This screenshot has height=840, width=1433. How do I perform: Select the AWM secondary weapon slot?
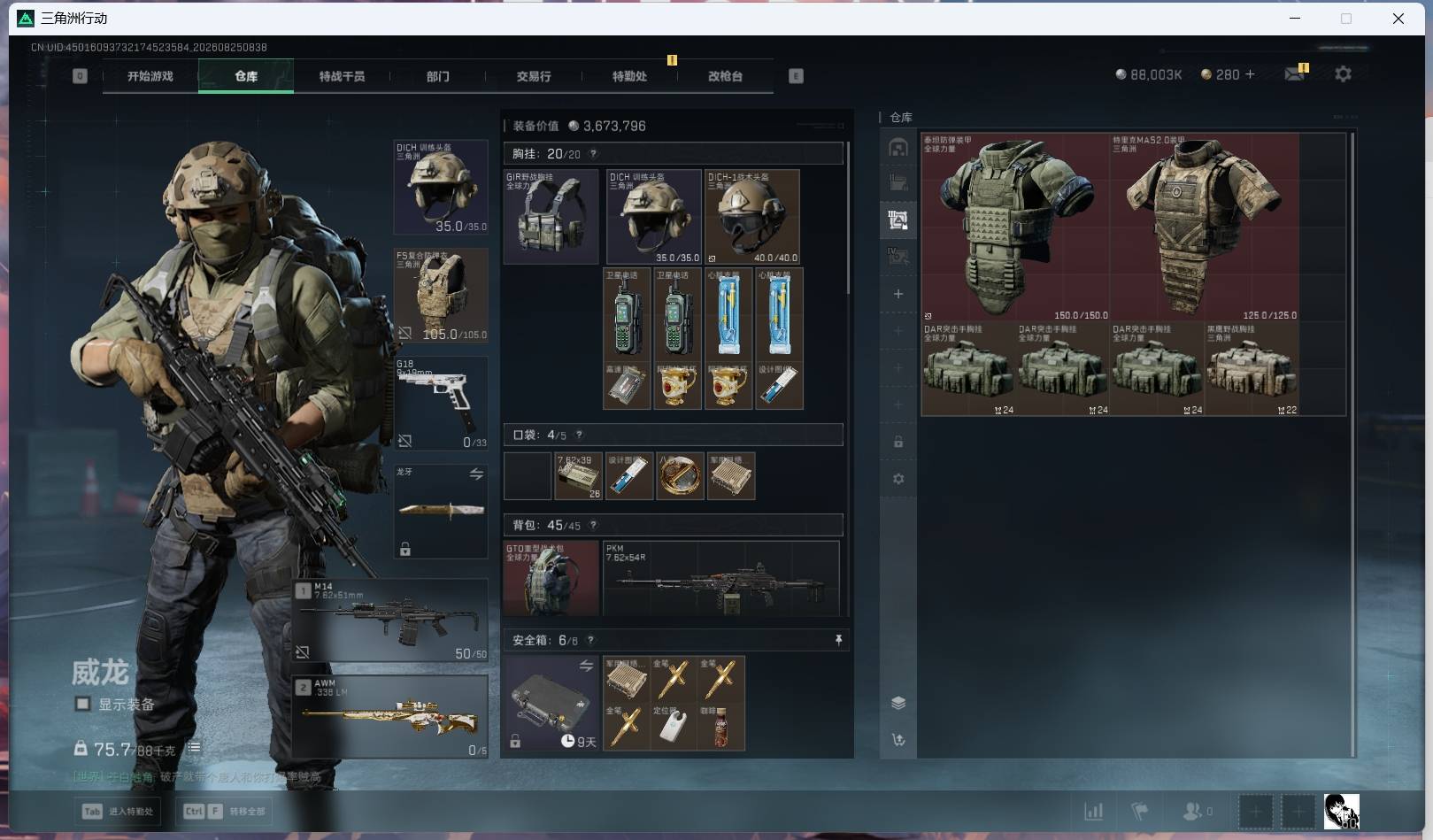[x=390, y=717]
